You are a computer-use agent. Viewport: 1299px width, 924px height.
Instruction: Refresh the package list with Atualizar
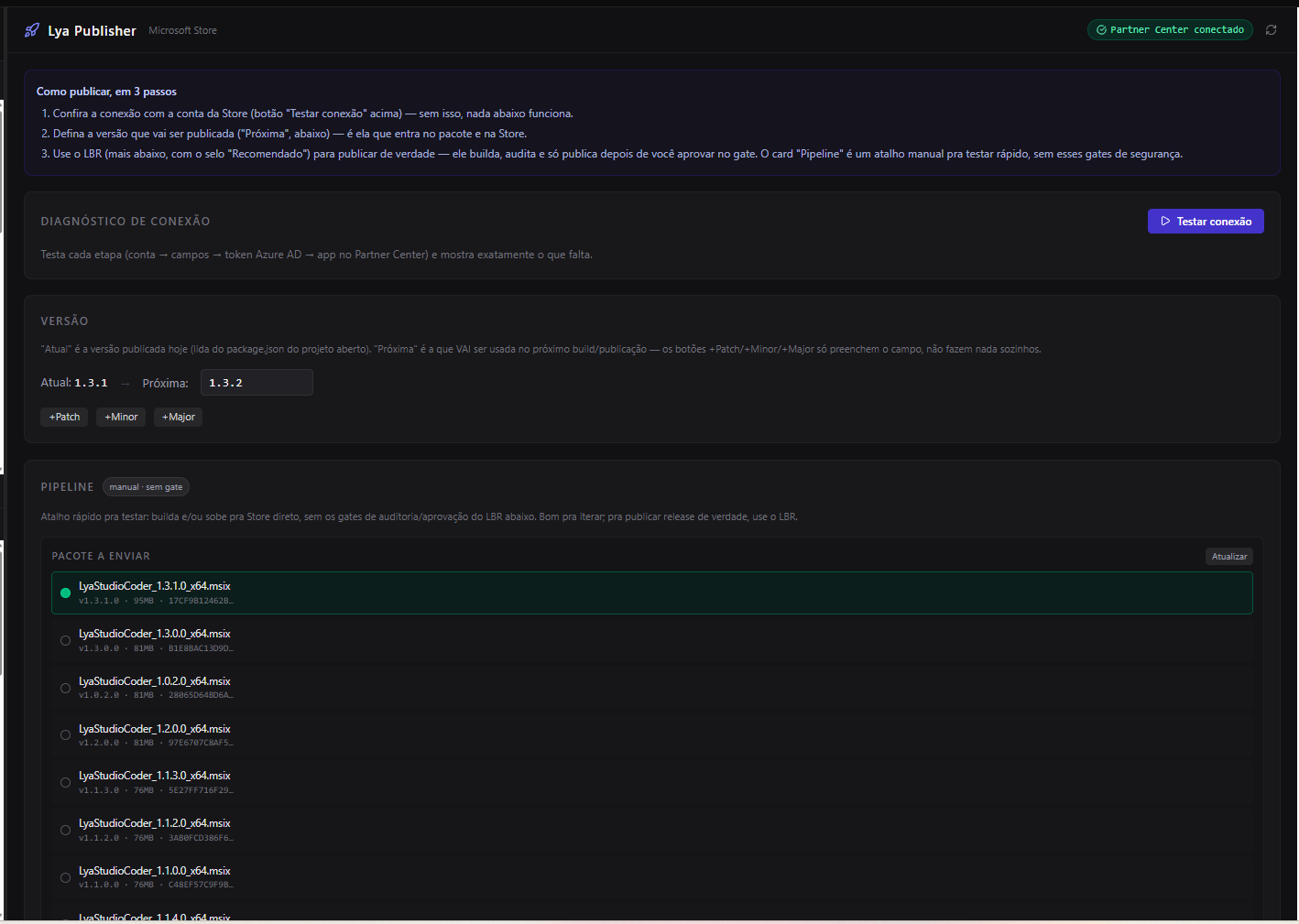click(1229, 557)
